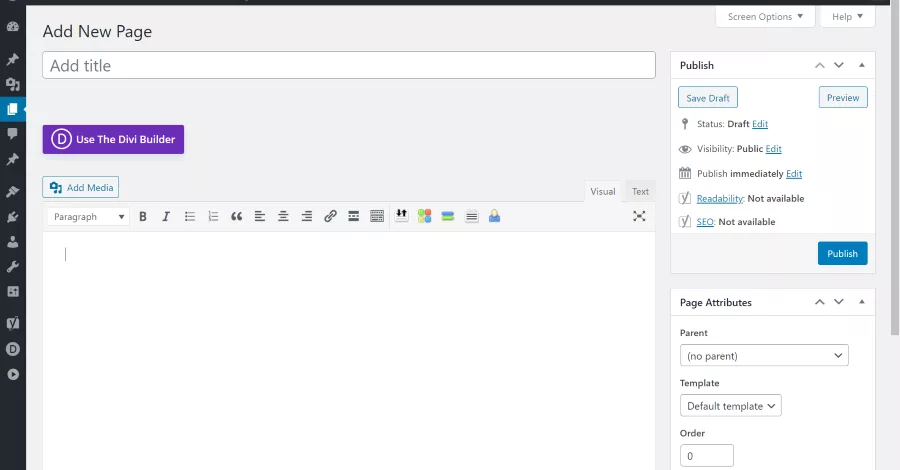
Task: Edit the Public visibility setting
Action: [773, 149]
